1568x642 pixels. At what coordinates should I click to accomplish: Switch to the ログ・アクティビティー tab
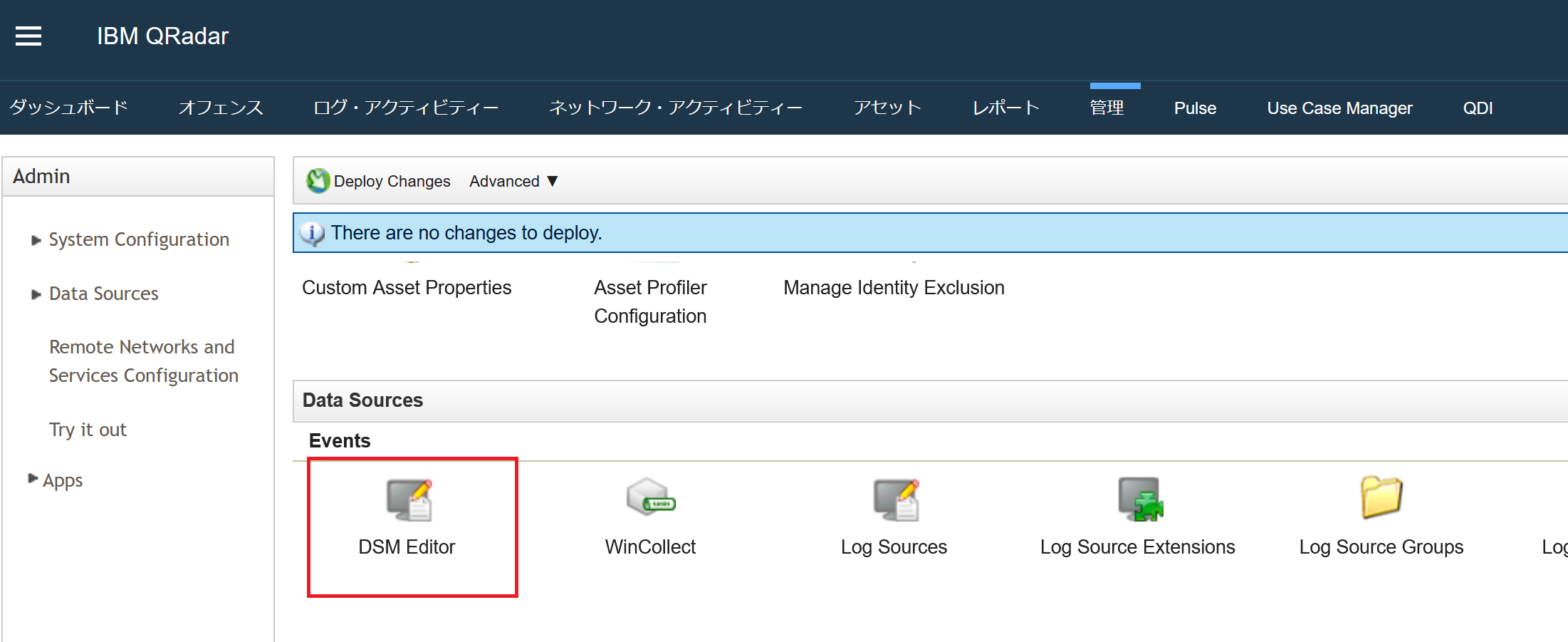coord(406,108)
